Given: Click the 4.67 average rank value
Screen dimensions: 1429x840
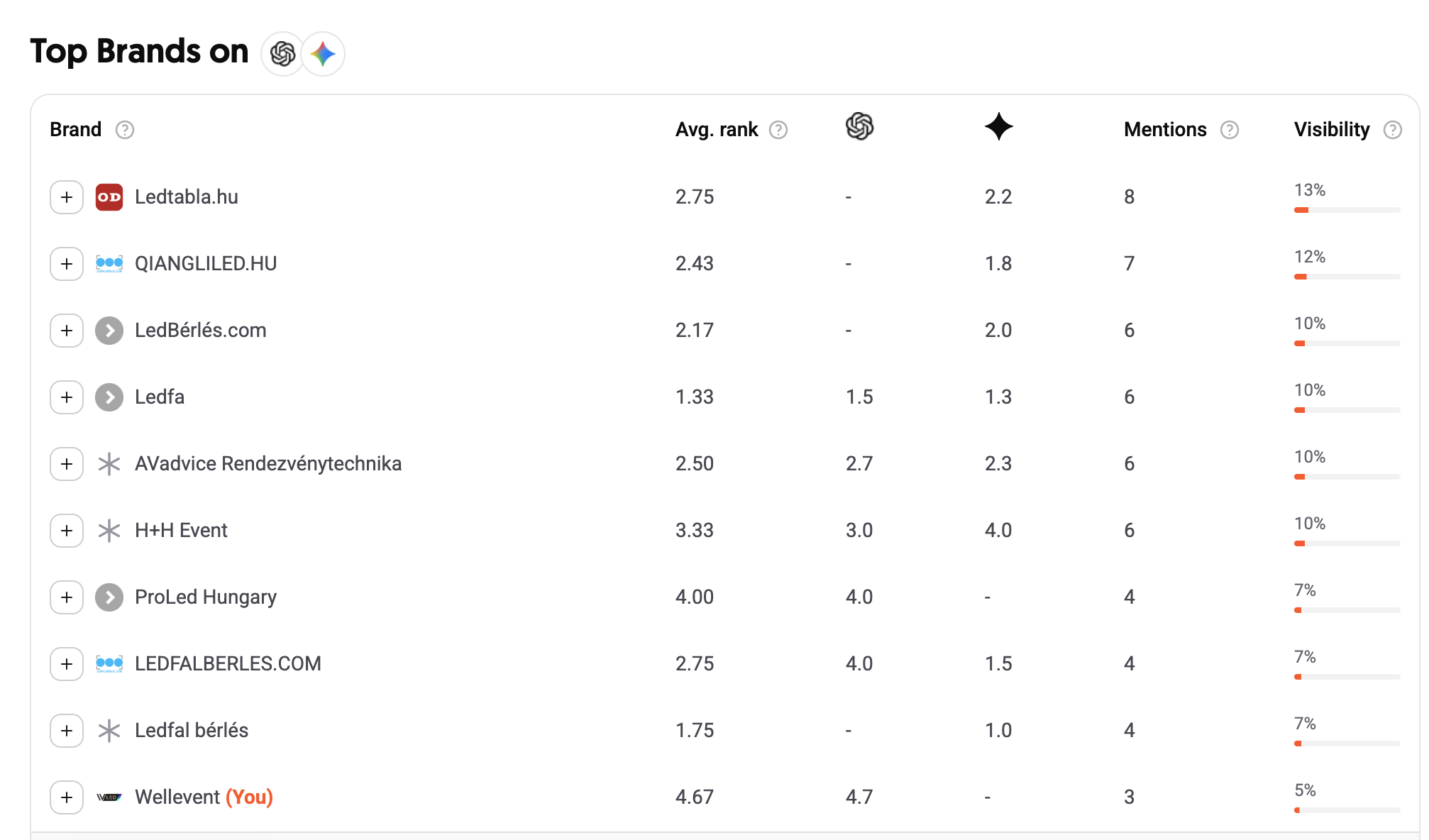Looking at the screenshot, I should point(695,797).
